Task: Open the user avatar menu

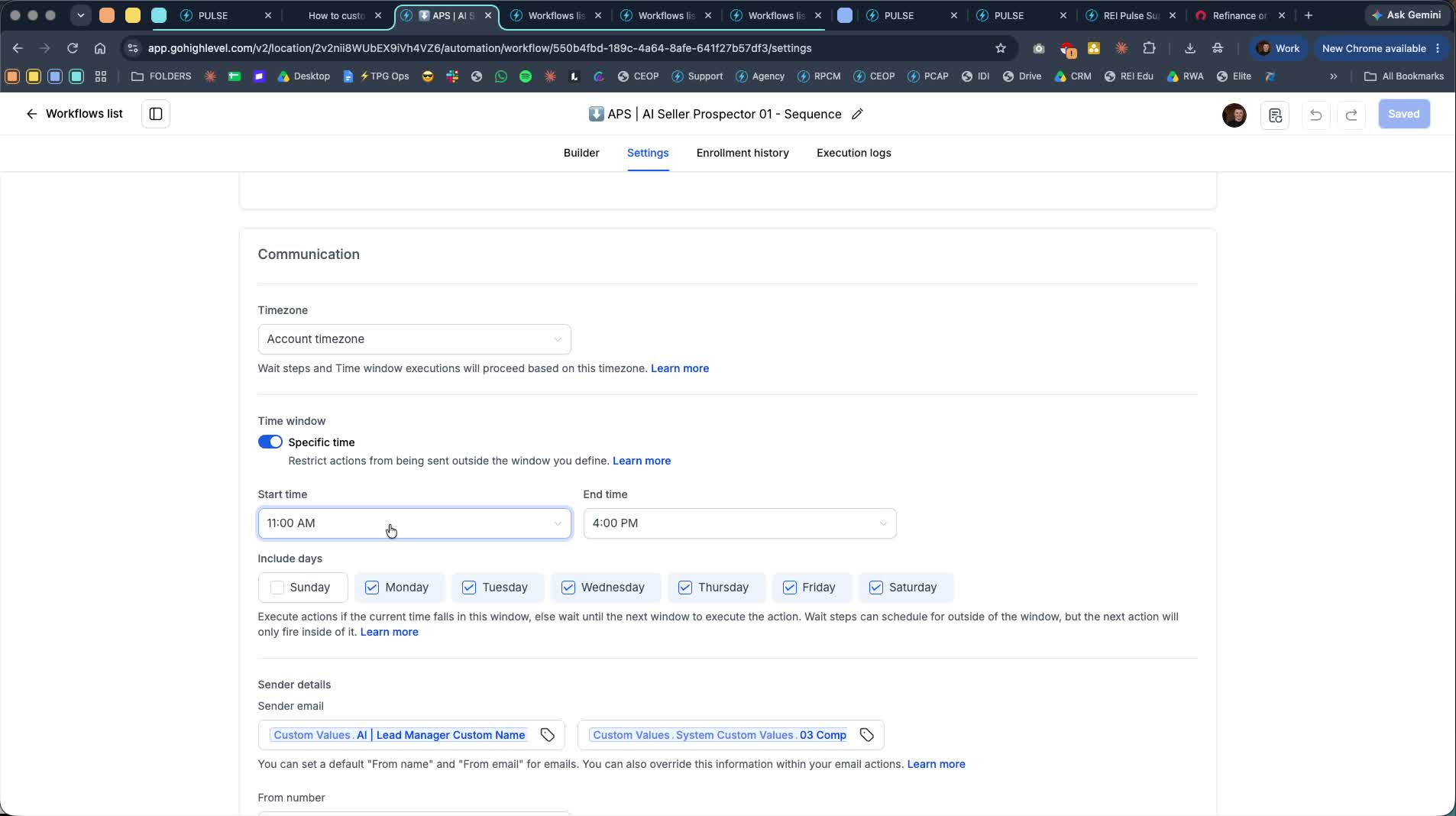Action: (1234, 115)
